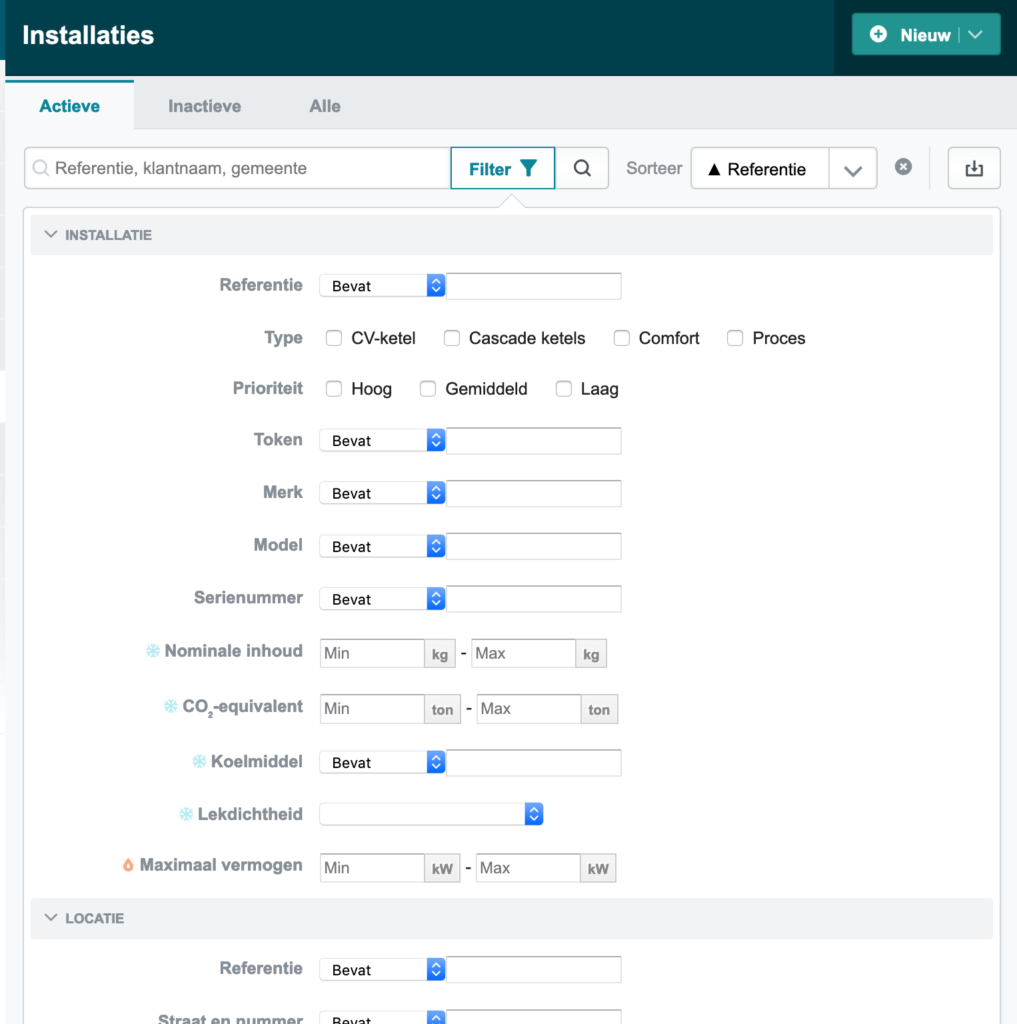Image resolution: width=1017 pixels, height=1024 pixels.
Task: Tick the CV-ketel type checkbox
Action: [334, 338]
